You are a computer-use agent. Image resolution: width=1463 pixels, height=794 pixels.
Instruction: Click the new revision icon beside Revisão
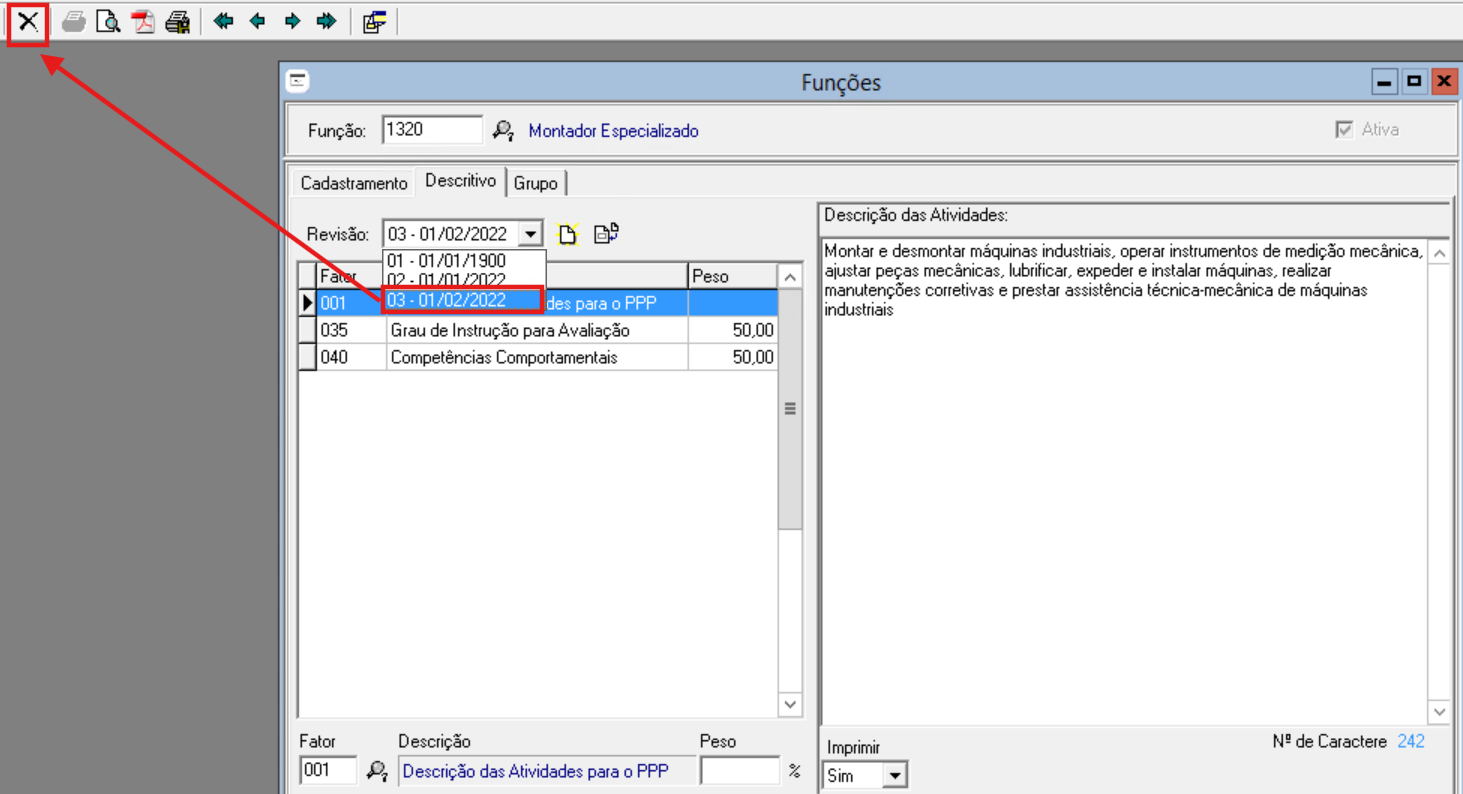coord(568,234)
